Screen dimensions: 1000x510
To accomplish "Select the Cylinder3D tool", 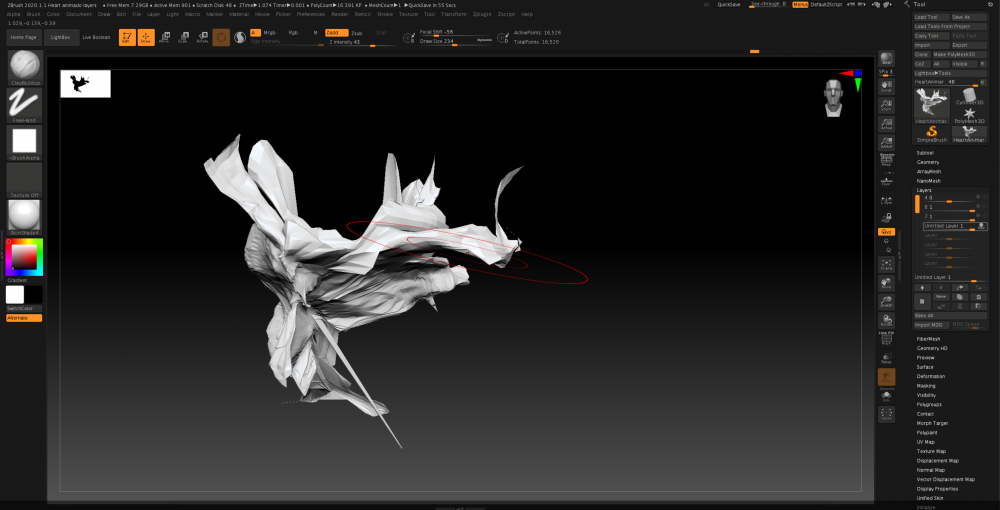I will point(969,97).
